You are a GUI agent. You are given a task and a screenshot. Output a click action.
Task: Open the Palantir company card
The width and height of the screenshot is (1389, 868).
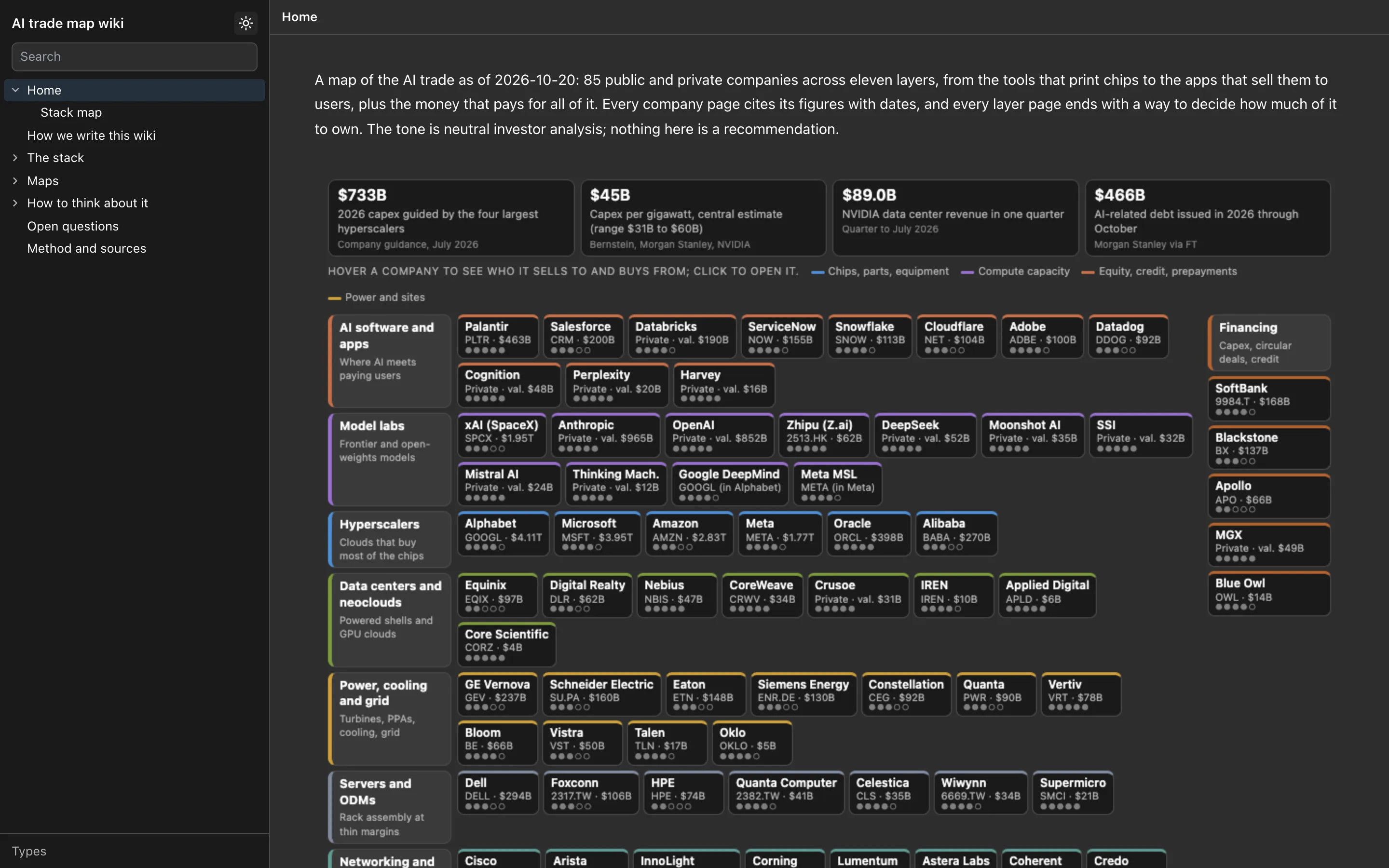coord(498,337)
